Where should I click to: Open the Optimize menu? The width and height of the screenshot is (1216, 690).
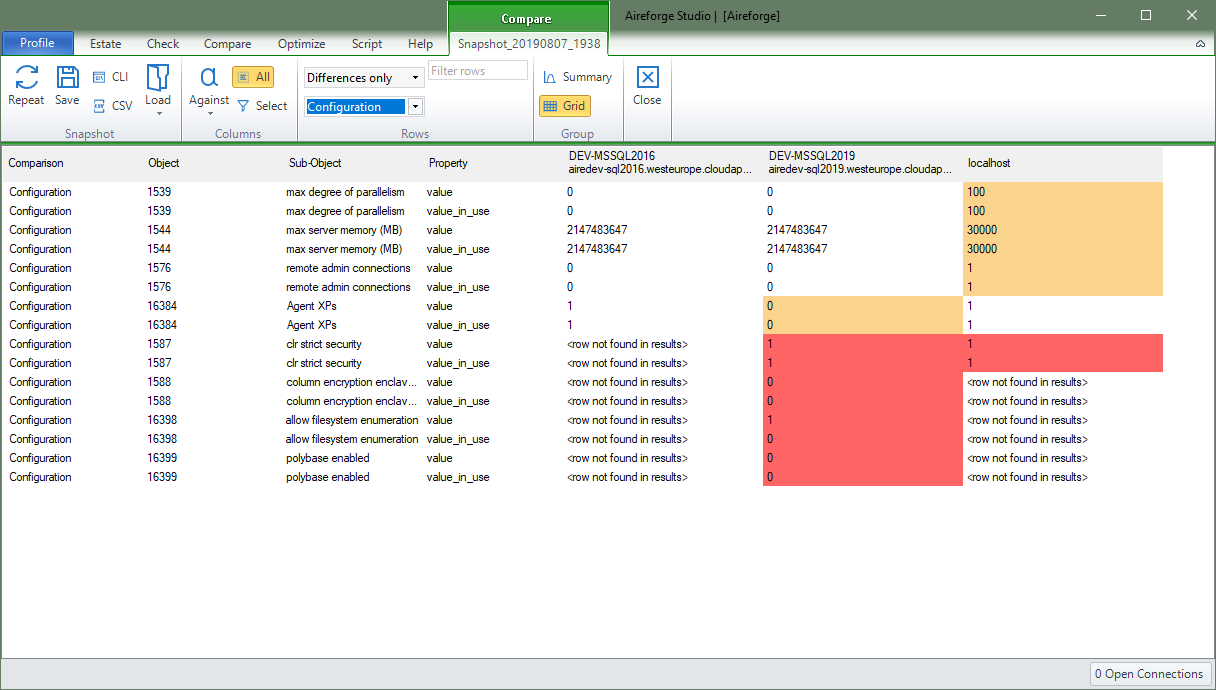point(301,43)
